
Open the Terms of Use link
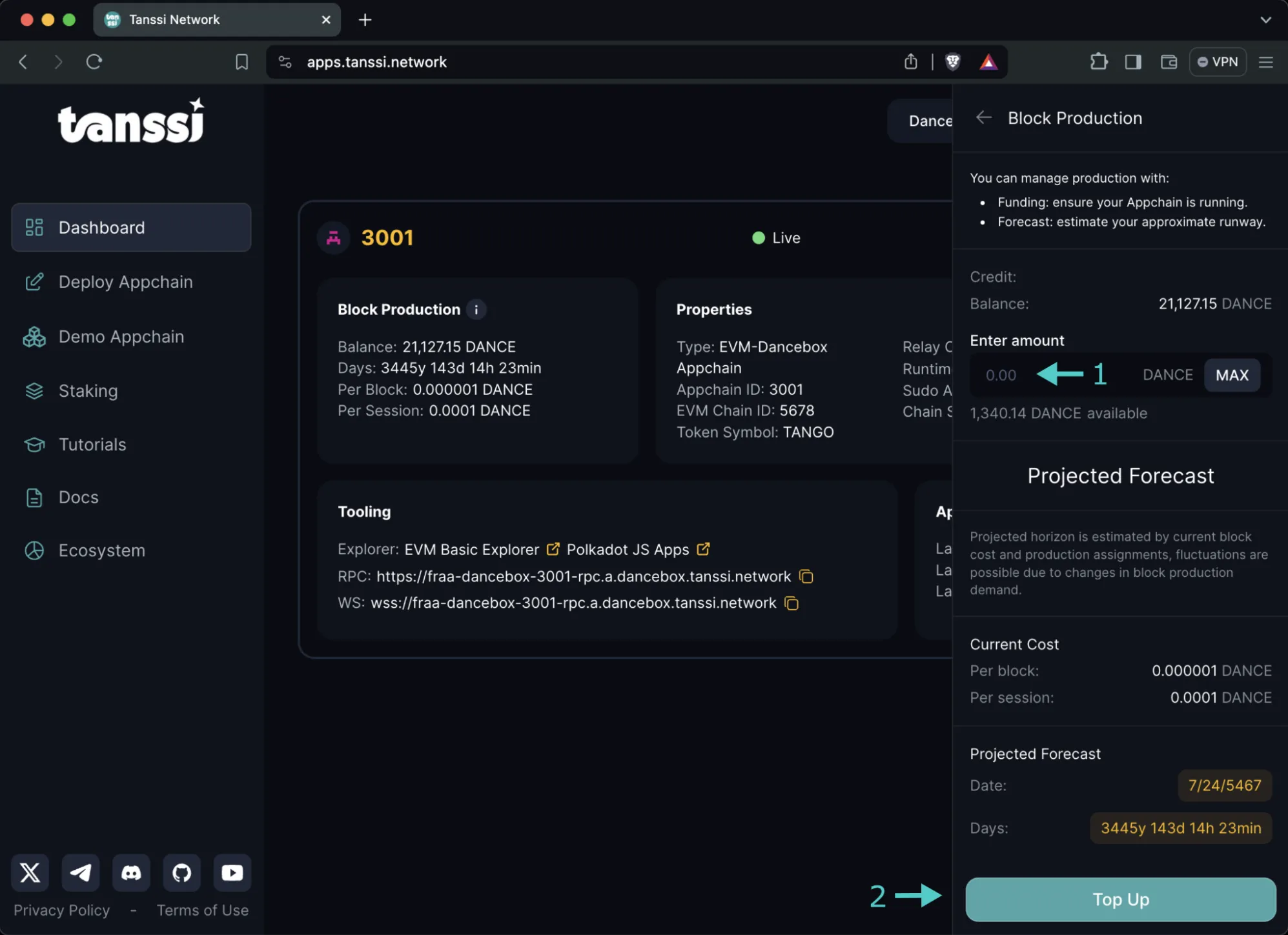203,910
